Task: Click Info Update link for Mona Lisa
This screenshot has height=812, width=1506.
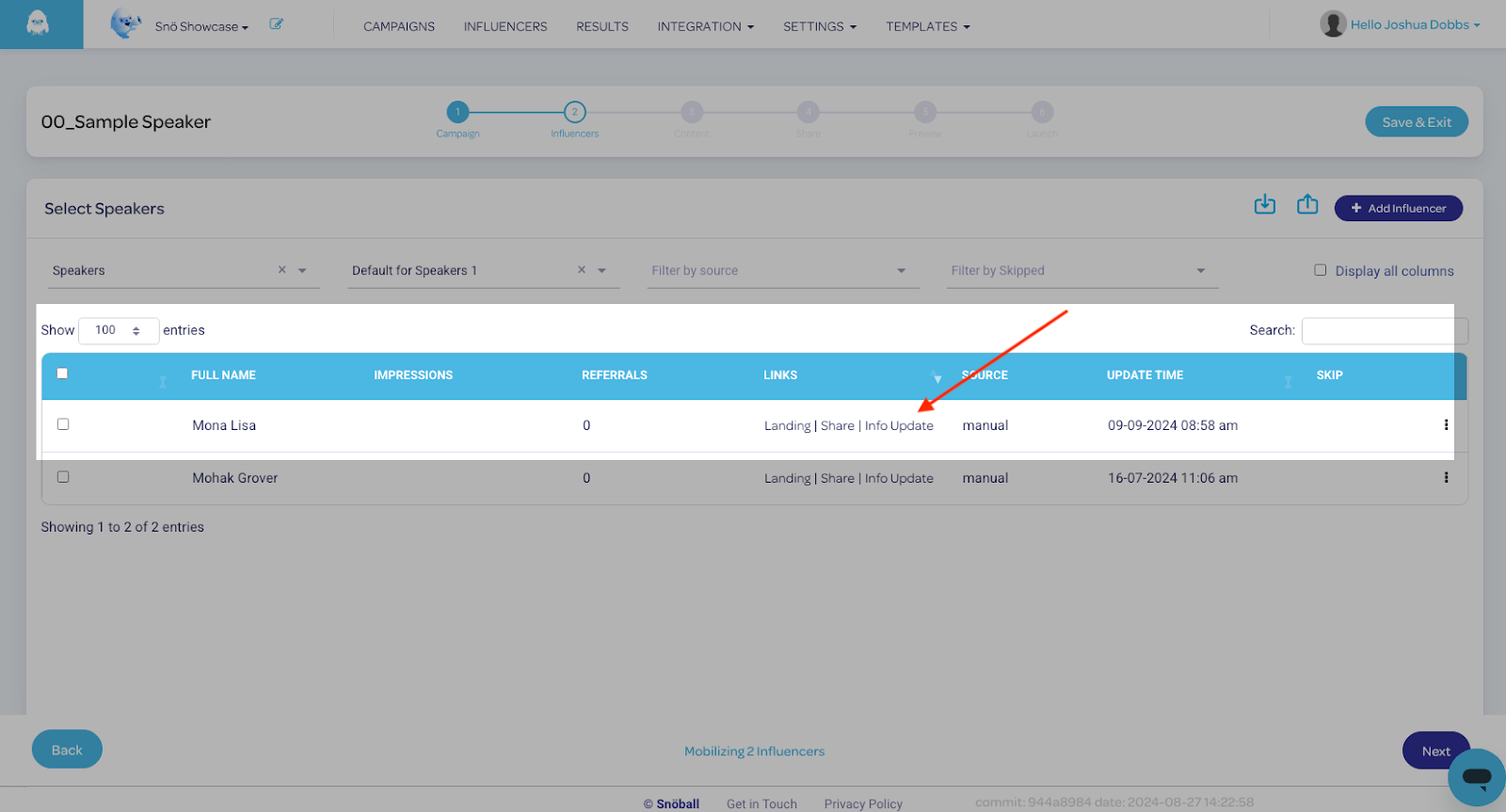Action: click(x=899, y=426)
